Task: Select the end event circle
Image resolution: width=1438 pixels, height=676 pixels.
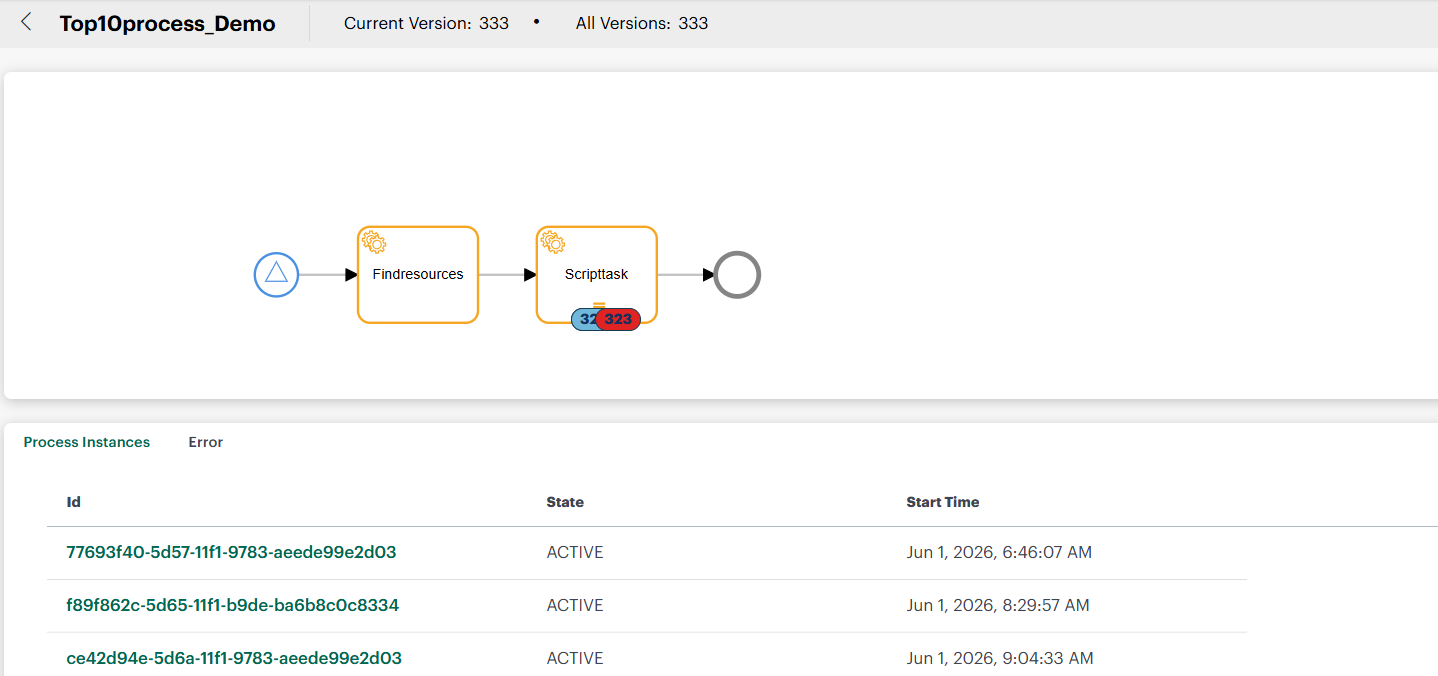Action: pos(737,274)
